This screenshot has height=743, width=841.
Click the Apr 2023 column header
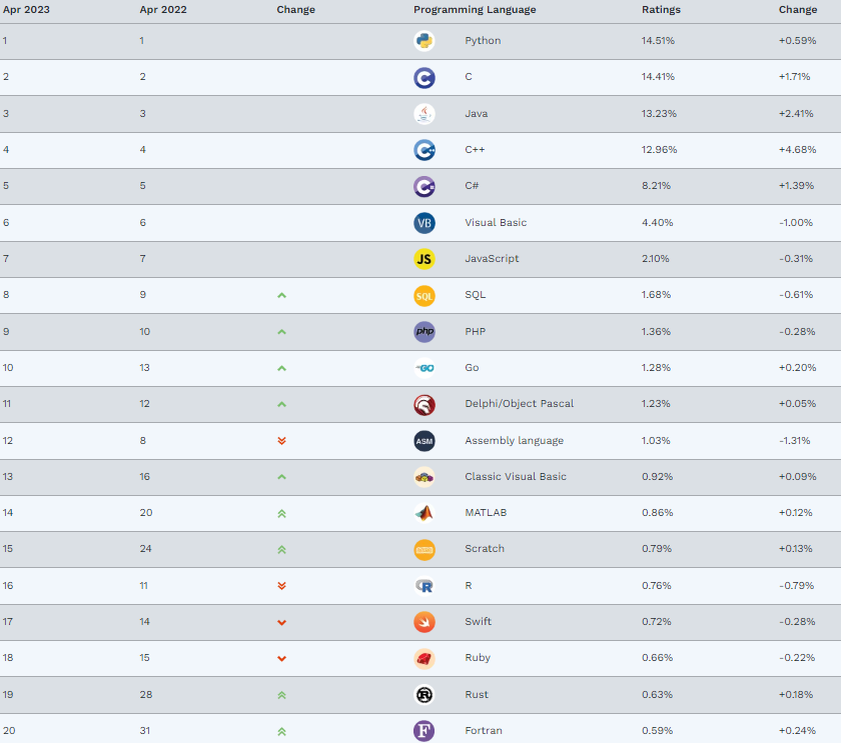pyautogui.click(x=26, y=10)
